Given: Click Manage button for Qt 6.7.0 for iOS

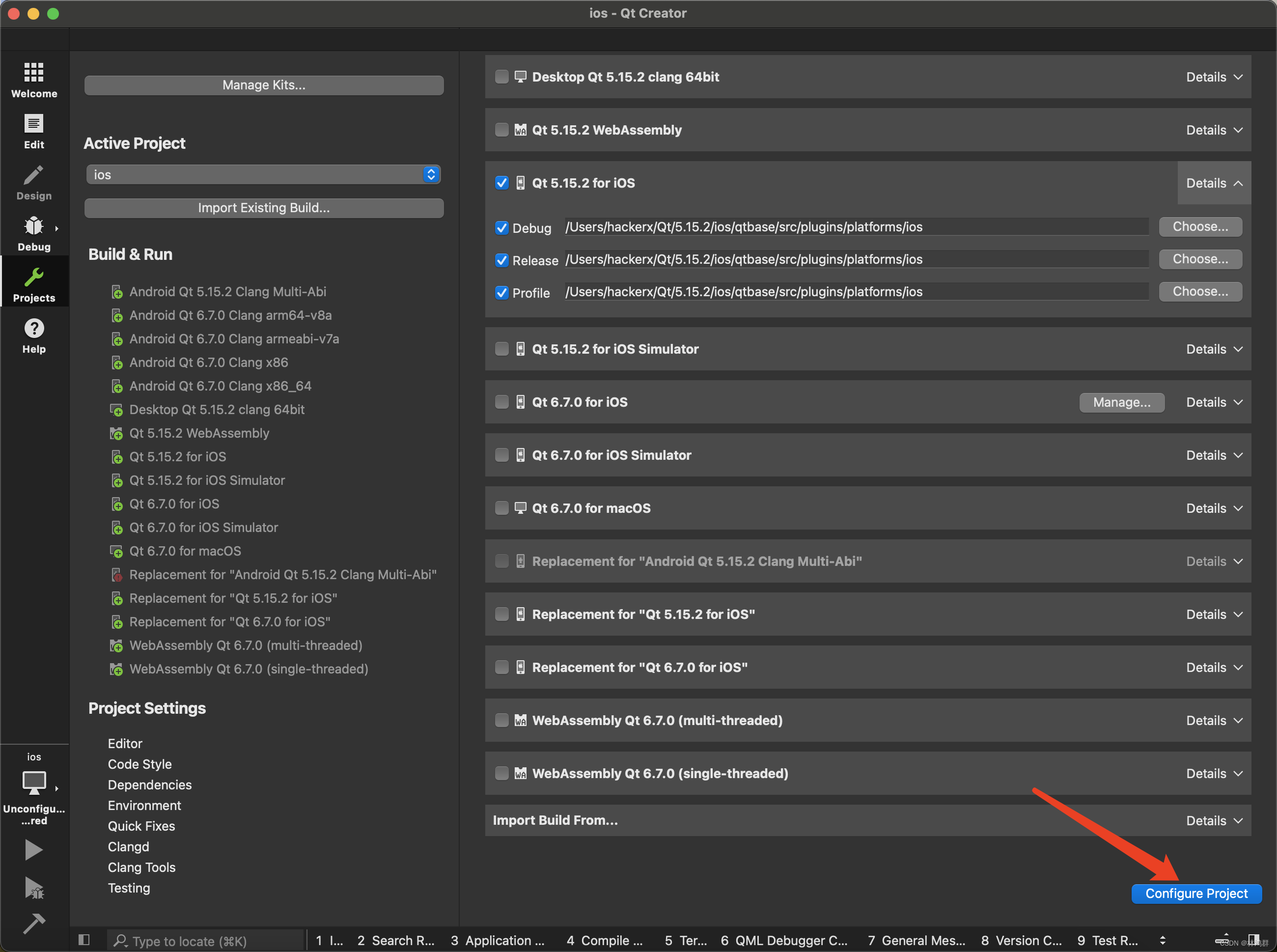Looking at the screenshot, I should (x=1122, y=402).
